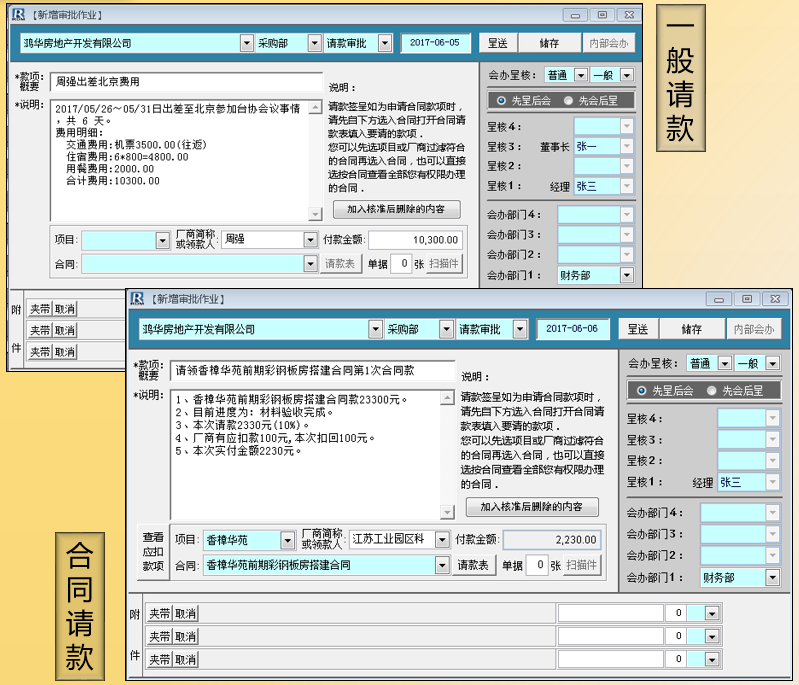Click the payment amount field showing 10,300.00
The image size is (799, 685).
tap(415, 240)
